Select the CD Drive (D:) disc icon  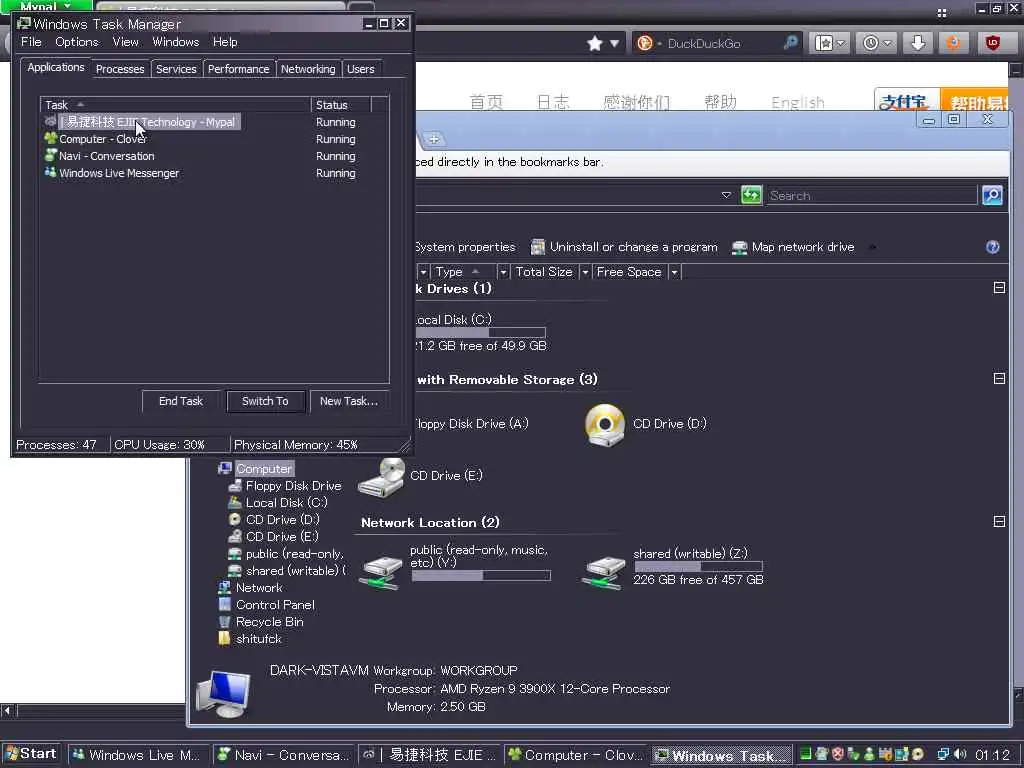(x=605, y=424)
